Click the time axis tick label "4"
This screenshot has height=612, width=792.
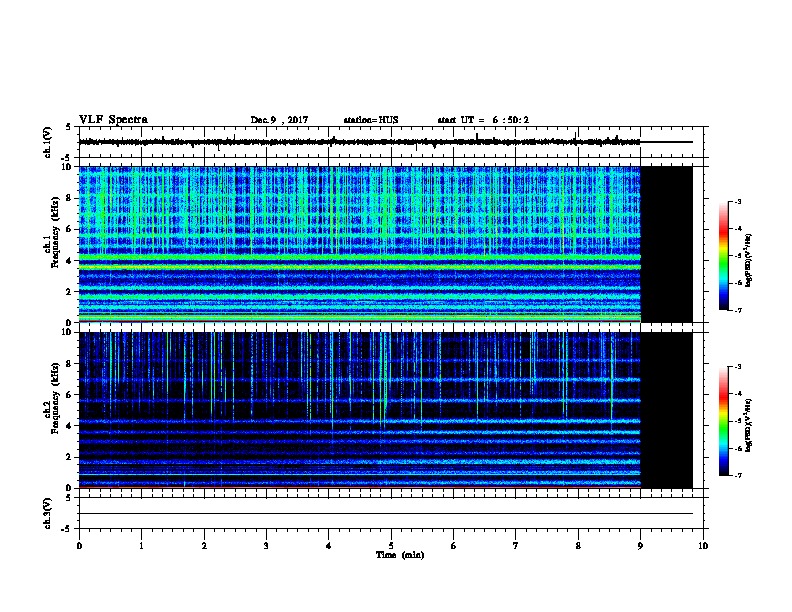329,546
